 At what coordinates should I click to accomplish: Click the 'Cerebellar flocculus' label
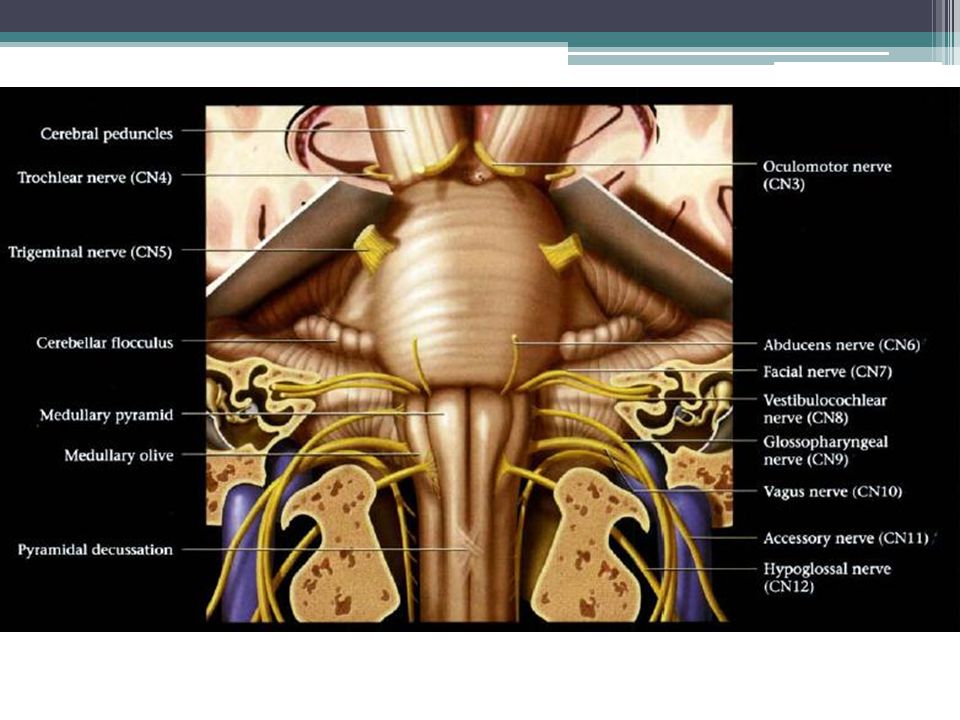coord(105,343)
